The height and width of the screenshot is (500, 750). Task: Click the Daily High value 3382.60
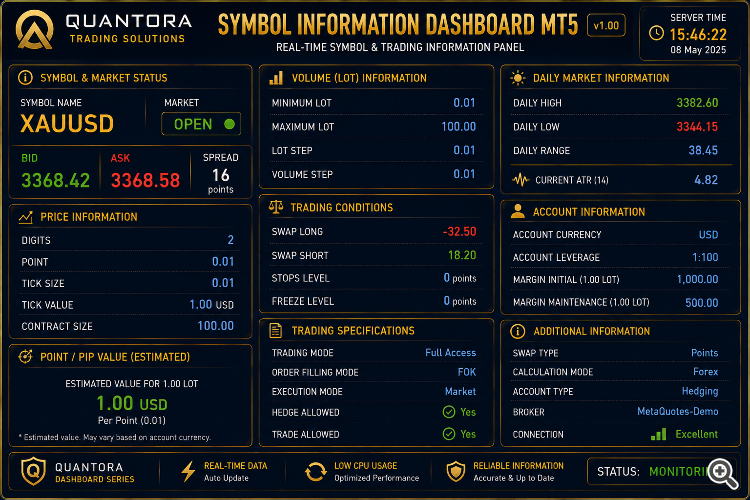click(697, 102)
